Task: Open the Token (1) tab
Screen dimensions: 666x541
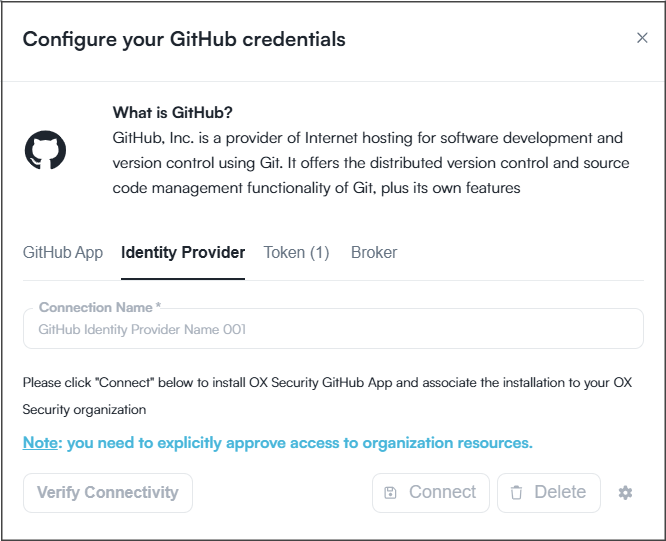Action: (296, 252)
